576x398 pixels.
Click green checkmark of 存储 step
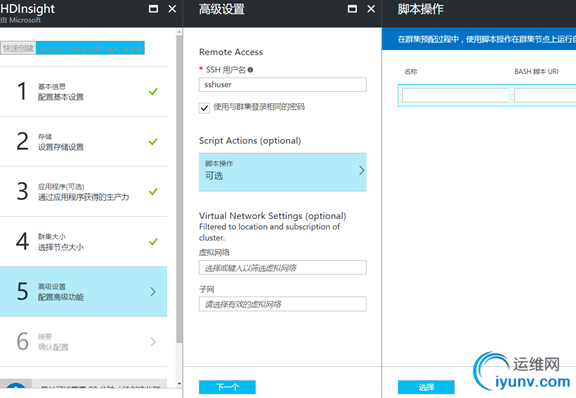pos(153,141)
